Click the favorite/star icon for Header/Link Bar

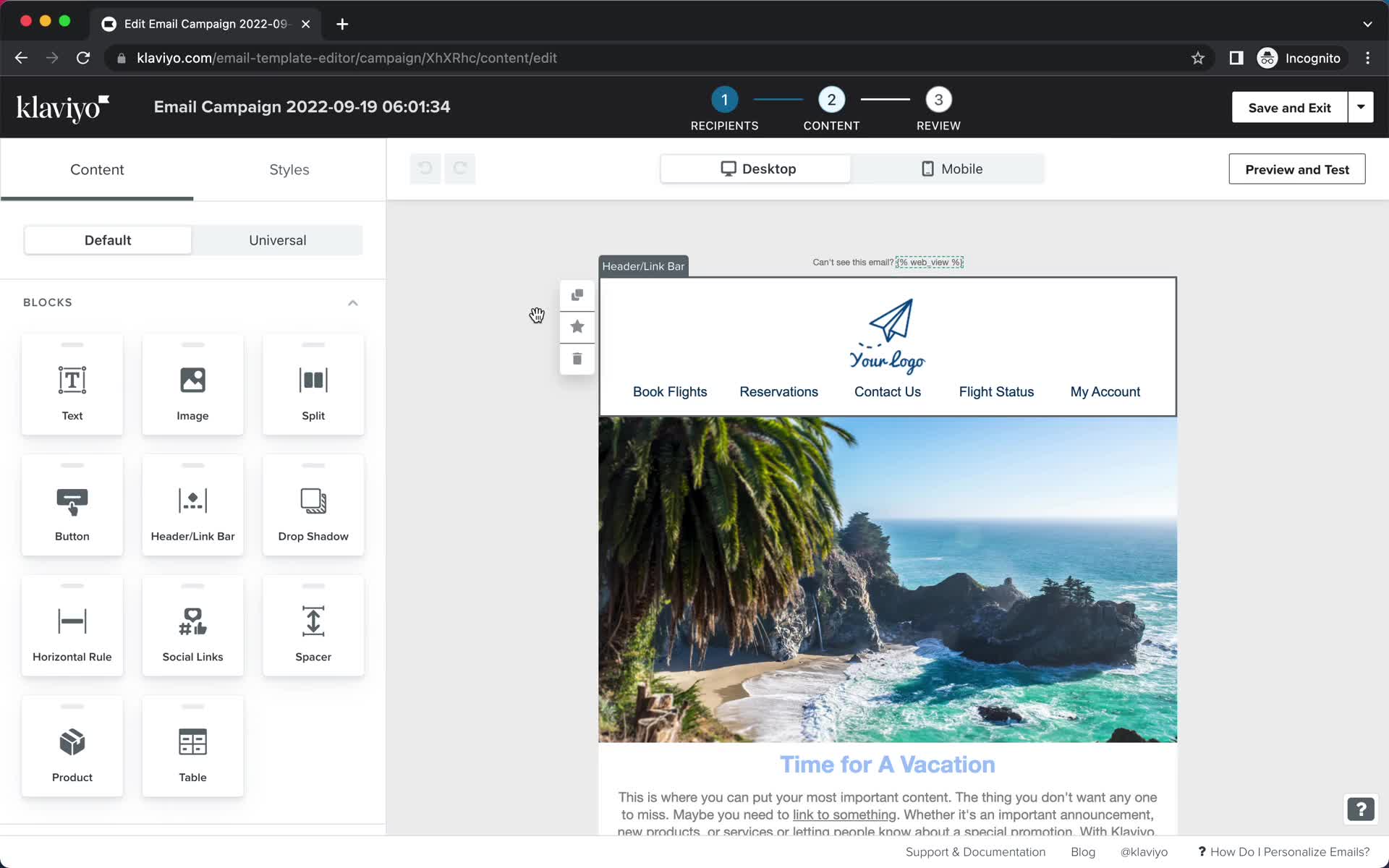tap(577, 326)
